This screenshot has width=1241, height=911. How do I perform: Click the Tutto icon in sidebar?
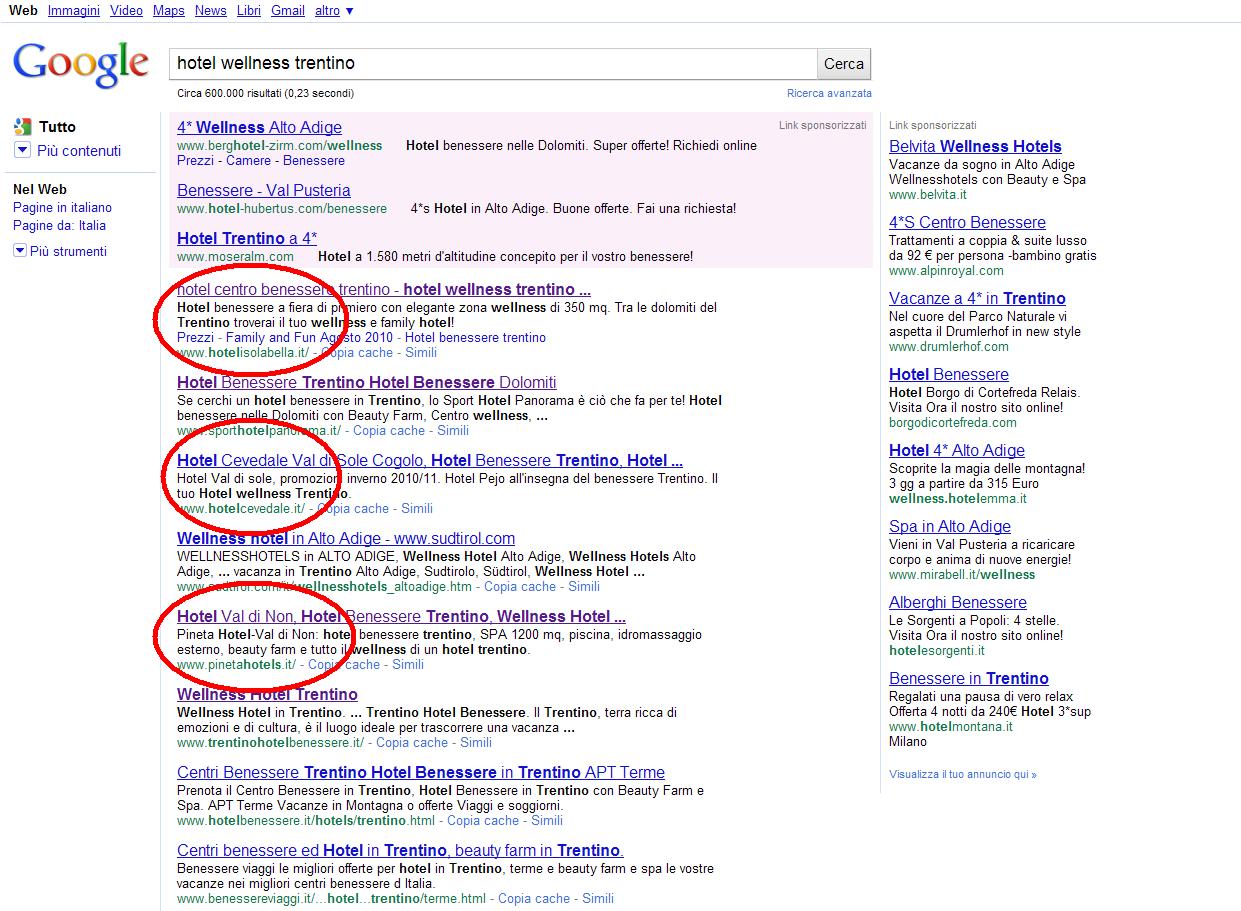[x=22, y=127]
